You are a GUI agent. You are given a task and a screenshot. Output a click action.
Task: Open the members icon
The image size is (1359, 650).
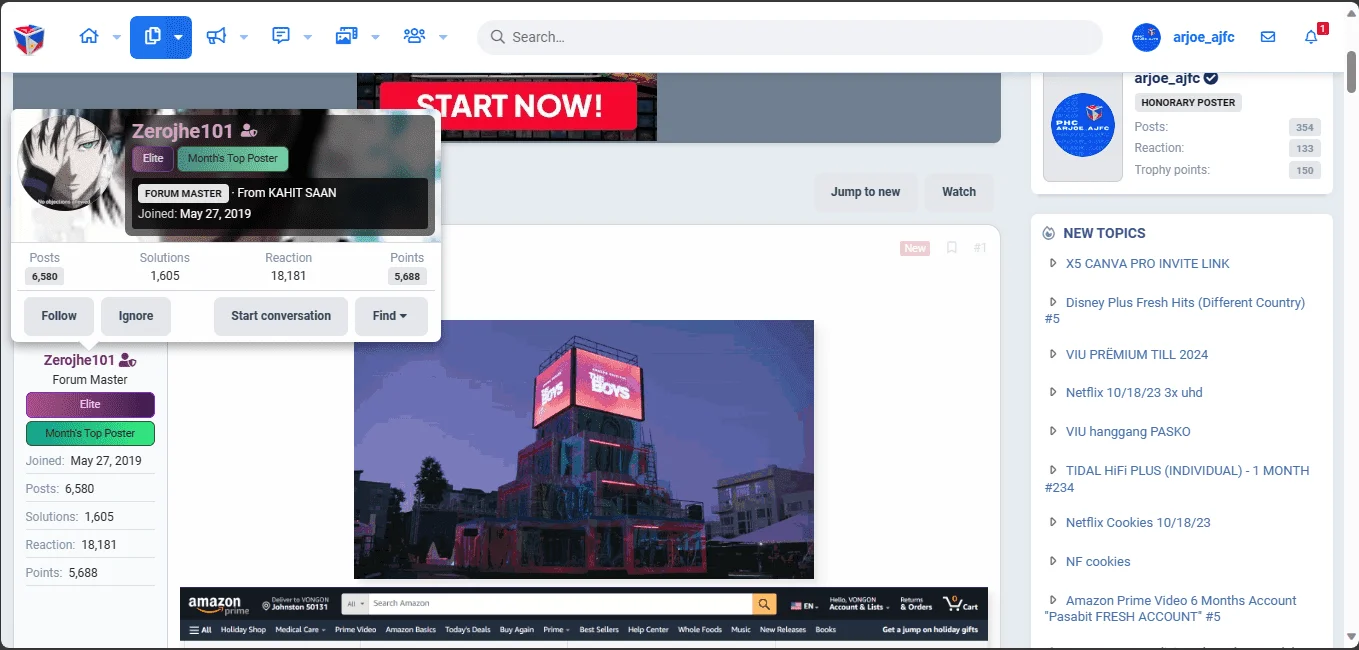tap(414, 37)
